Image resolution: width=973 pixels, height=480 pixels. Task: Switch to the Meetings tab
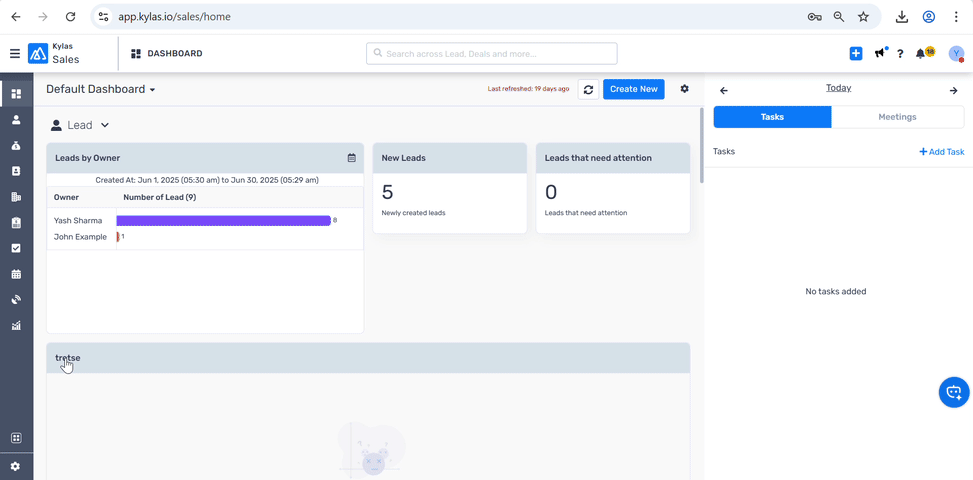pyautogui.click(x=897, y=117)
